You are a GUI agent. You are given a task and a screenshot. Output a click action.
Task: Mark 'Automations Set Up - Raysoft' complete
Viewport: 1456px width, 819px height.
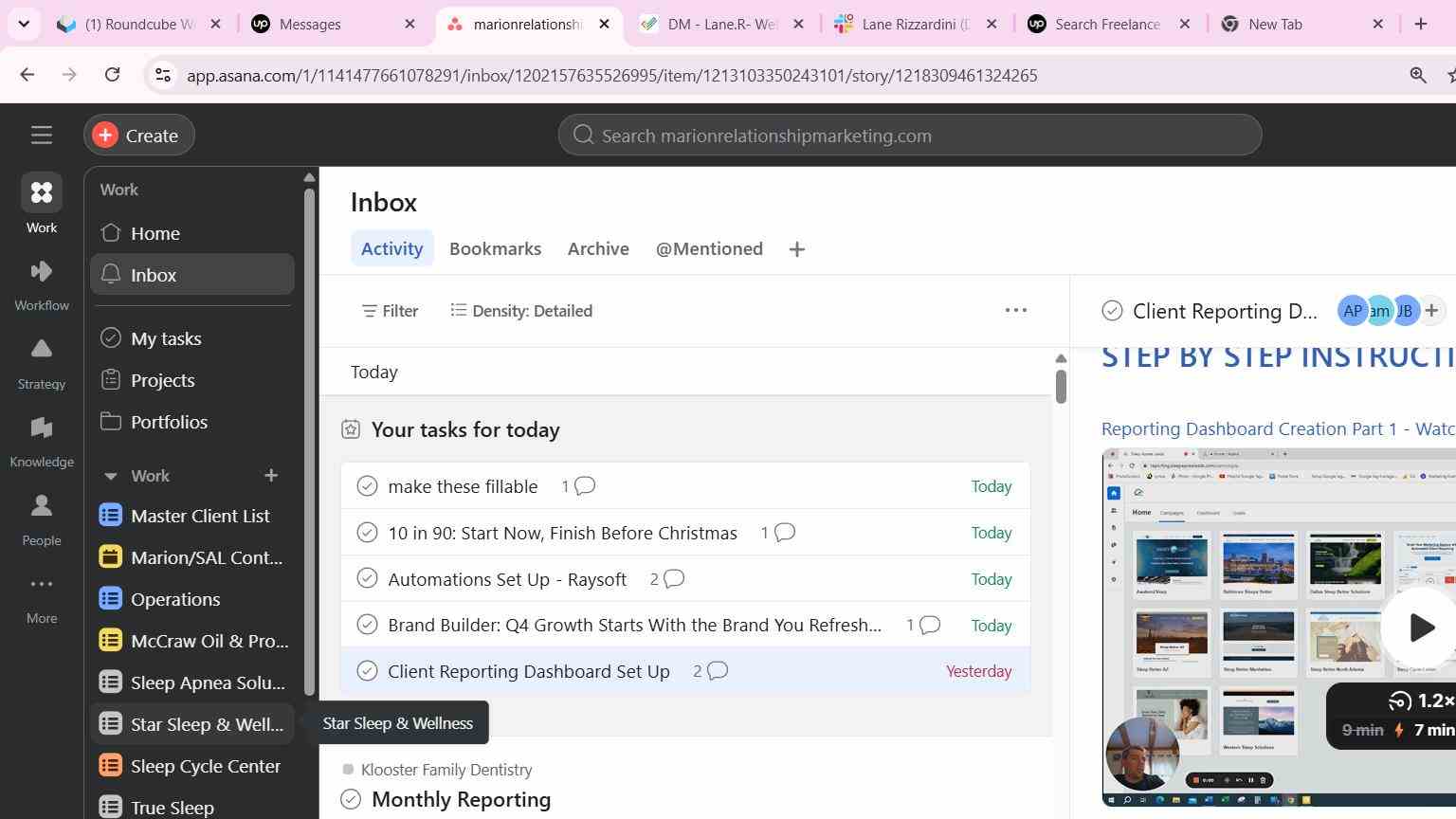point(367,579)
